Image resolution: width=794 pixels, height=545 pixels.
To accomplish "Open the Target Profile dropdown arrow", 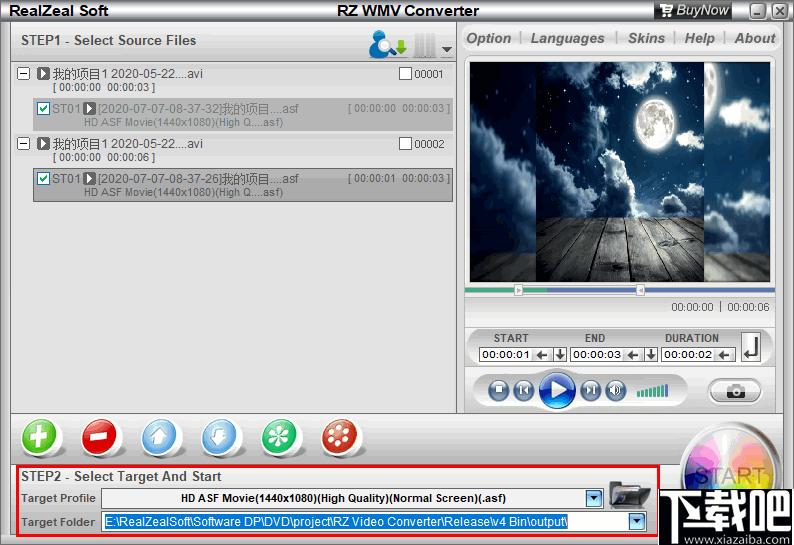I will pos(594,498).
